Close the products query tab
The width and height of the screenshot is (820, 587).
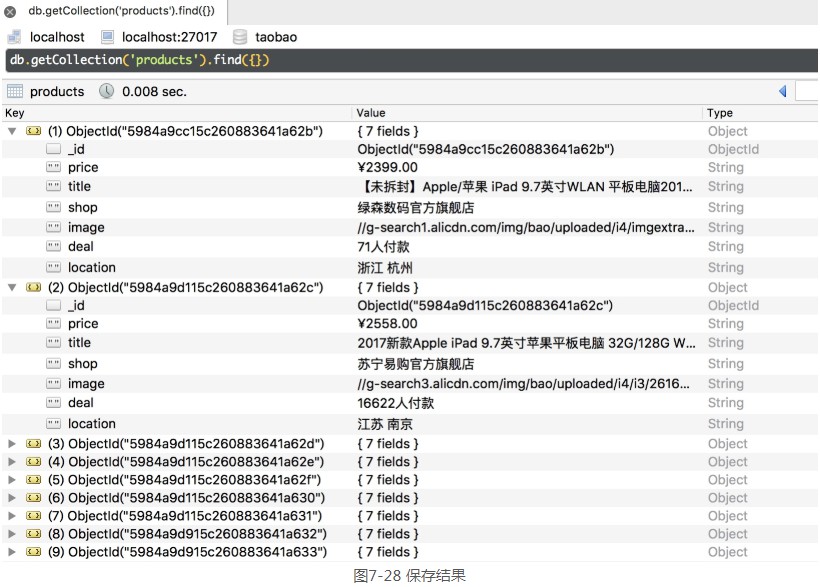10,12
